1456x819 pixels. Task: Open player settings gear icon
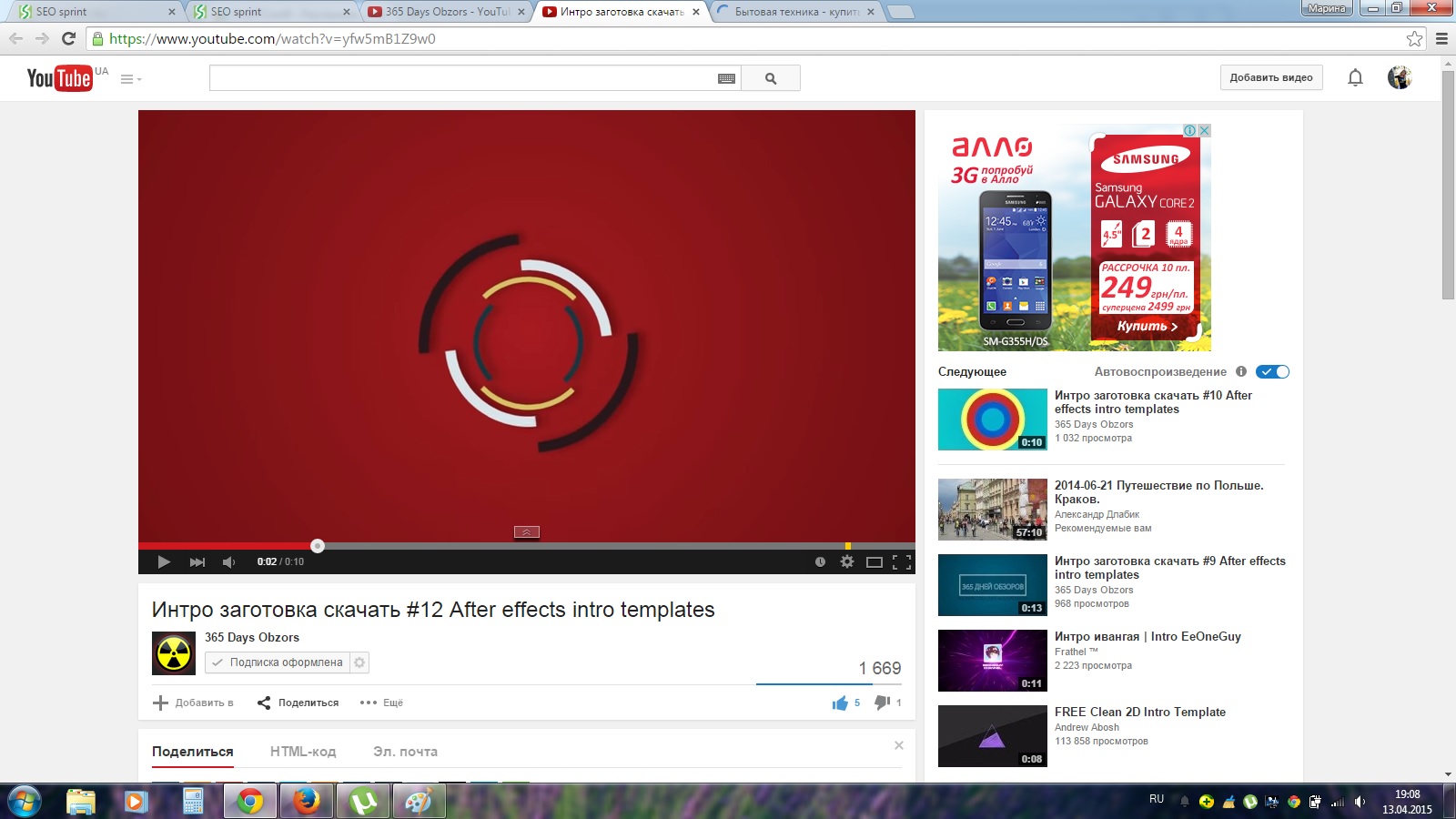pos(847,561)
